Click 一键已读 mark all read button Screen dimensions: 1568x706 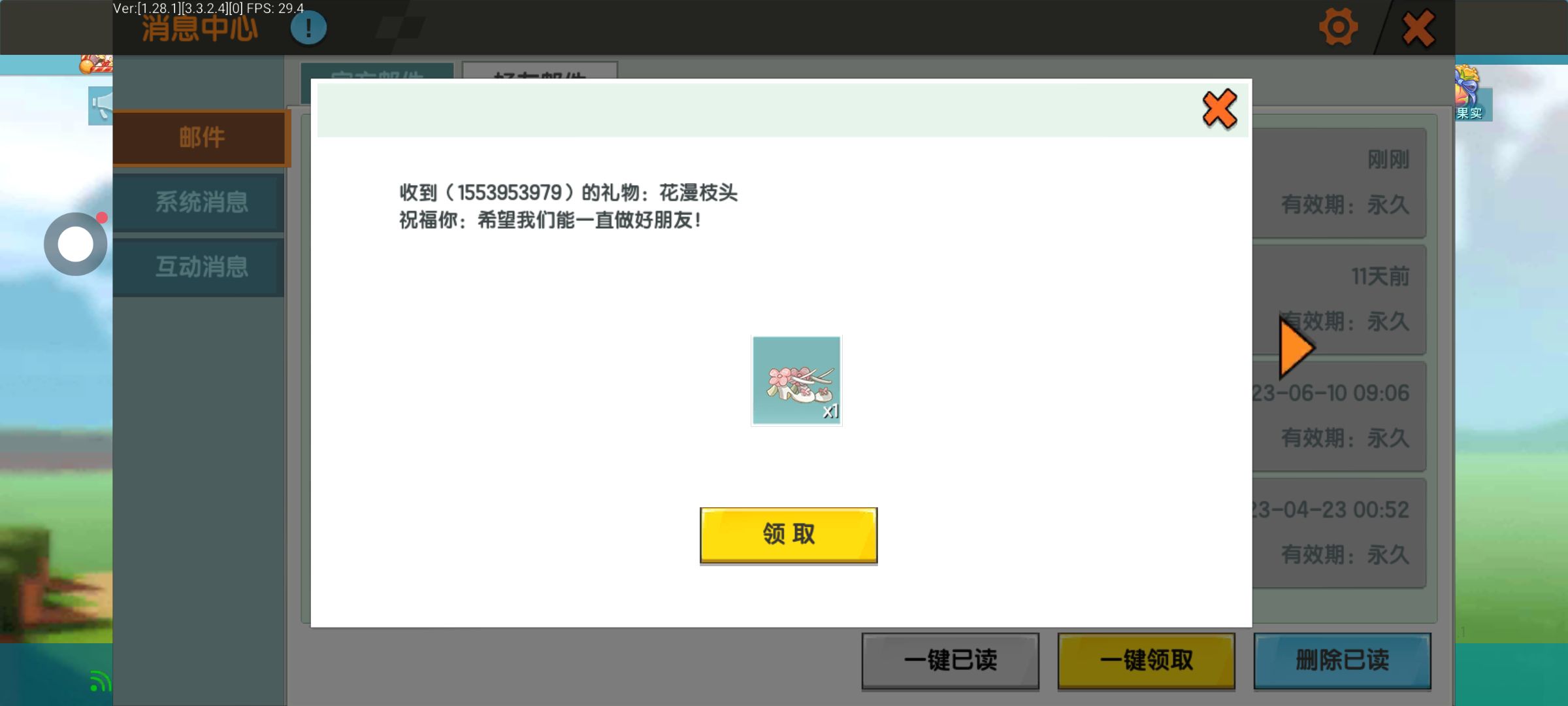[950, 660]
